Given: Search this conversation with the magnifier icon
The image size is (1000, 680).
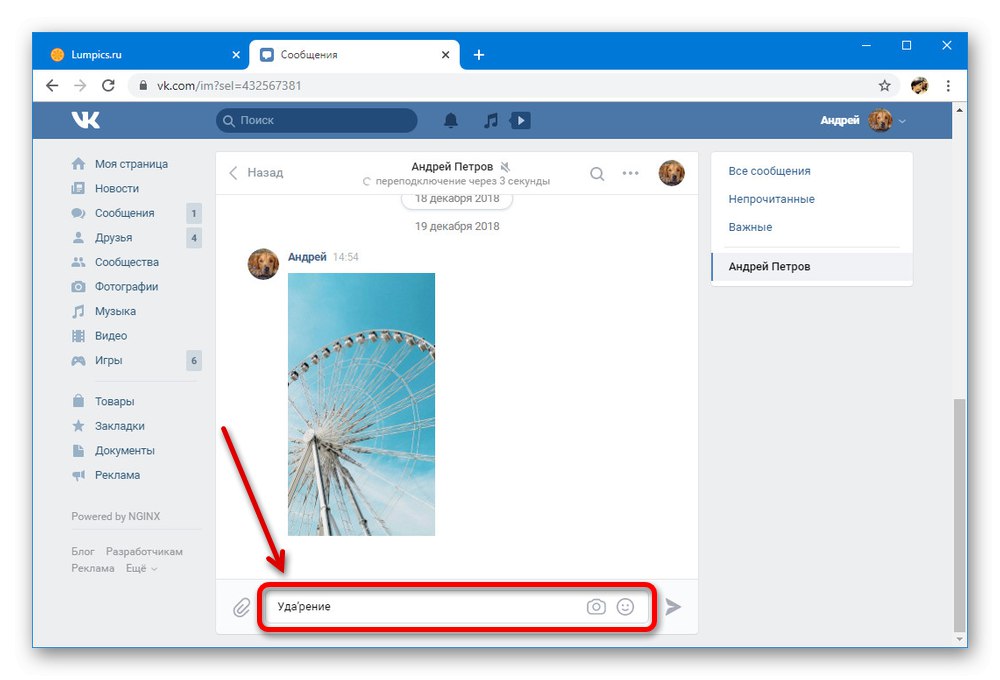Looking at the screenshot, I should (597, 173).
